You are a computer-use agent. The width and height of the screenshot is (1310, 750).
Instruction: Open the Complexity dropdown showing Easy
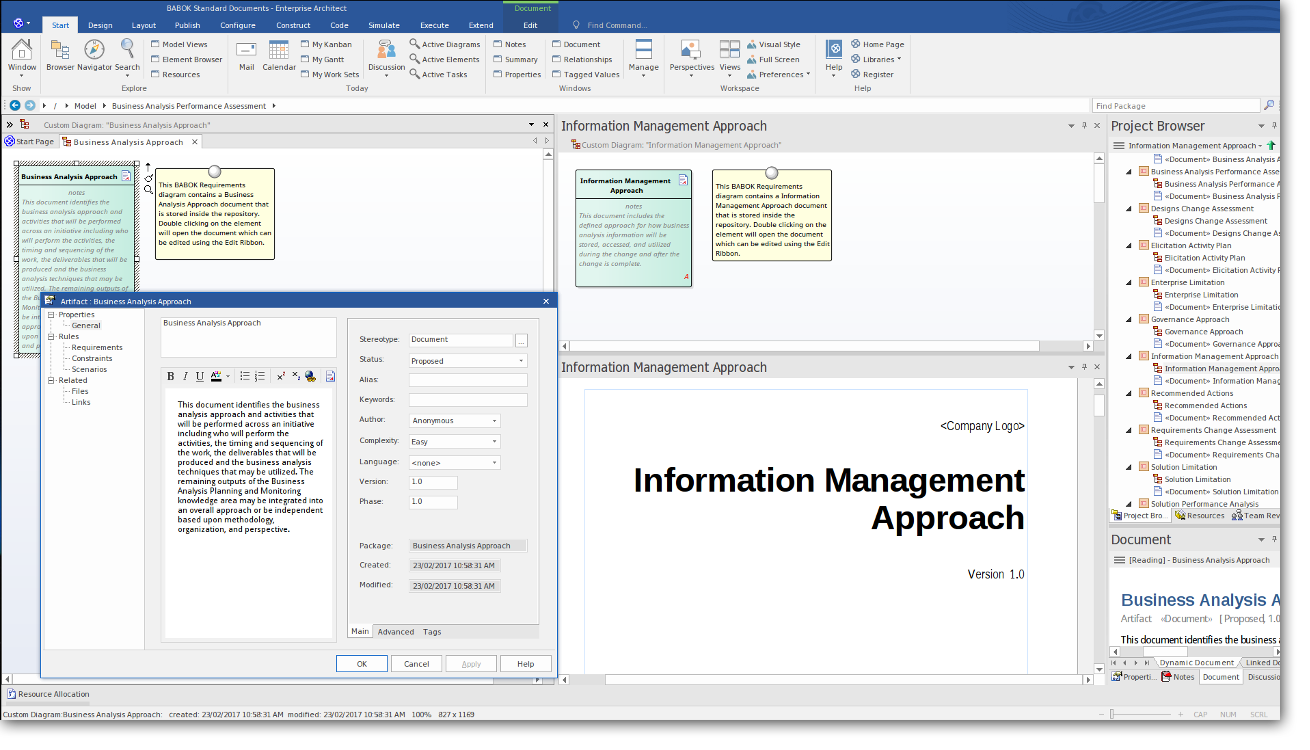tap(454, 441)
